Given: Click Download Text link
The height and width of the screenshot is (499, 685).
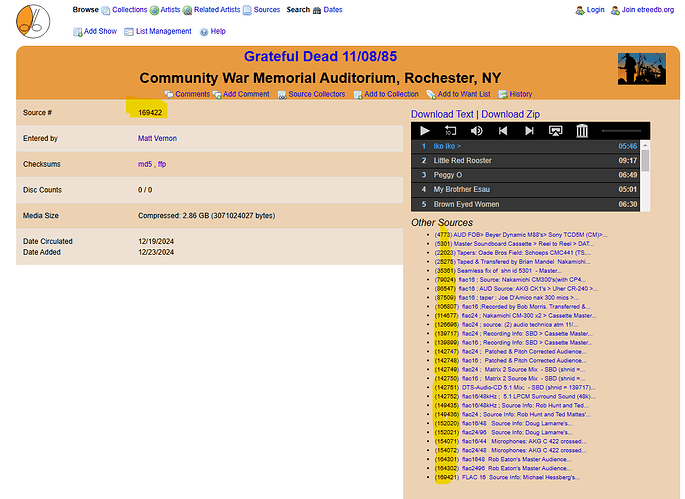Looking at the screenshot, I should click(442, 114).
